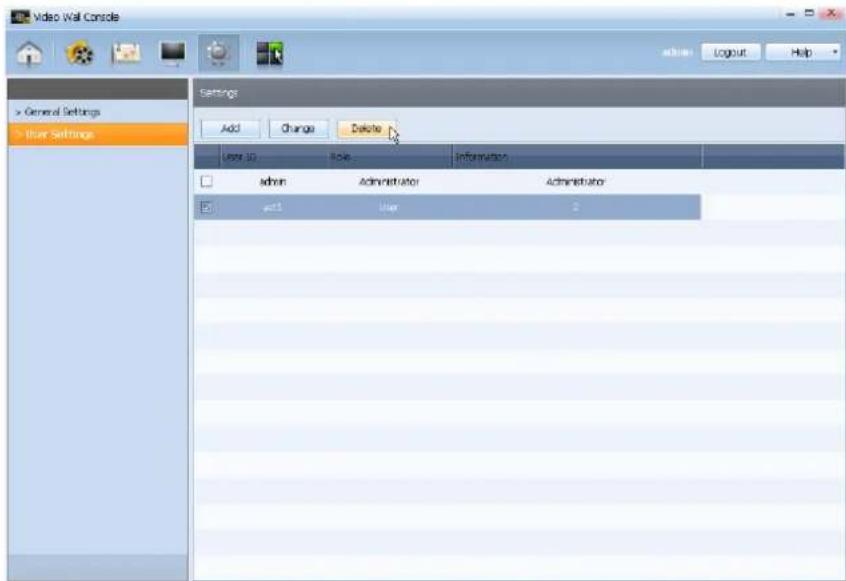
Task: Select the 'admin' user ID cell
Action: coord(272,182)
